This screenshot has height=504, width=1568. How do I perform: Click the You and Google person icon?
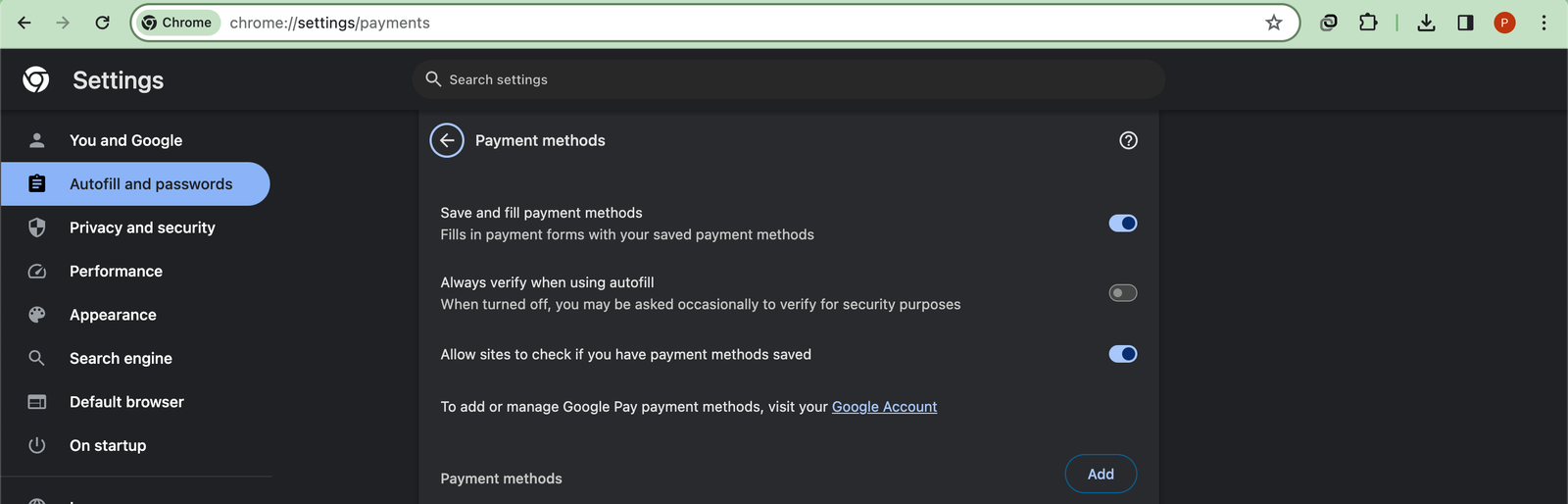tap(37, 140)
